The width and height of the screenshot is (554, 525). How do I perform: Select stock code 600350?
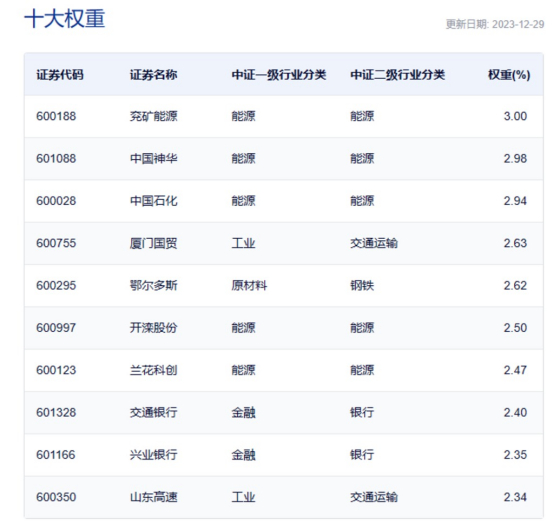click(x=56, y=497)
